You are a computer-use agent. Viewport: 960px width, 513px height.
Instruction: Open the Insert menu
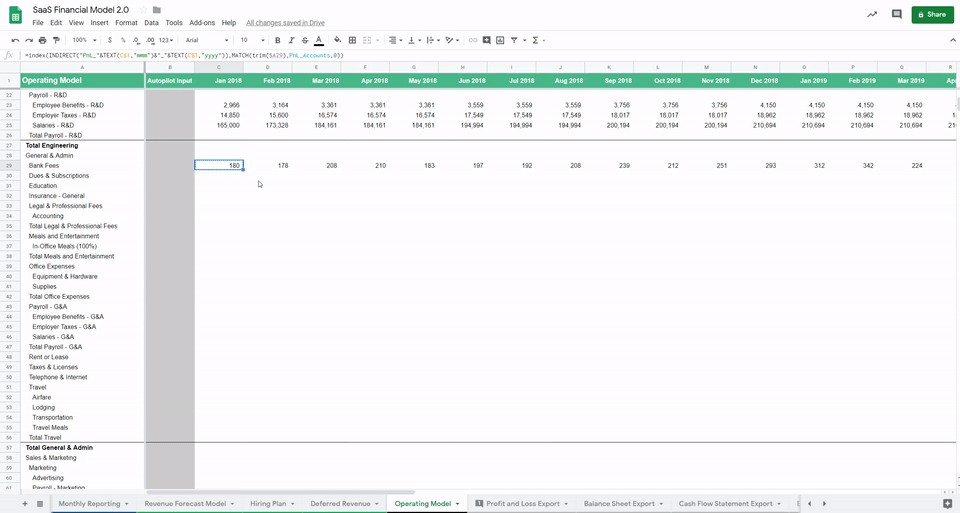(99, 22)
